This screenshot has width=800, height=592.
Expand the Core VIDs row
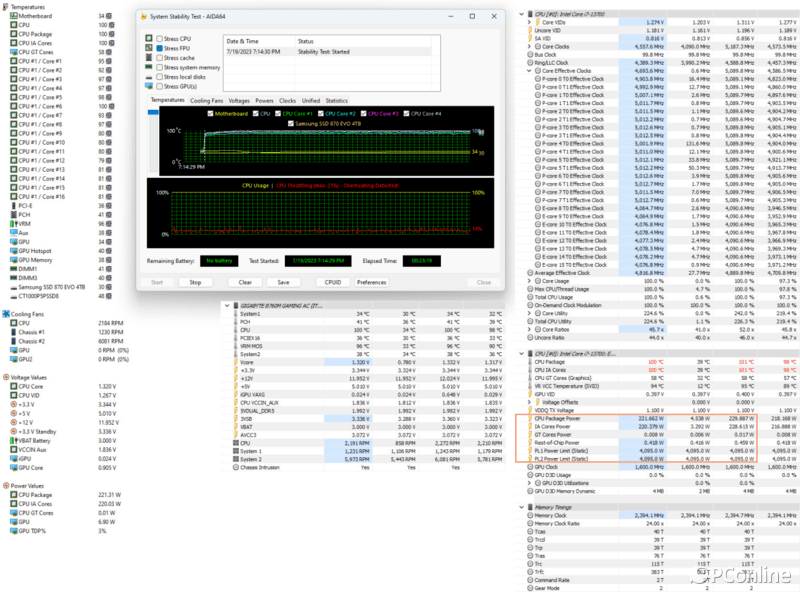(x=529, y=22)
